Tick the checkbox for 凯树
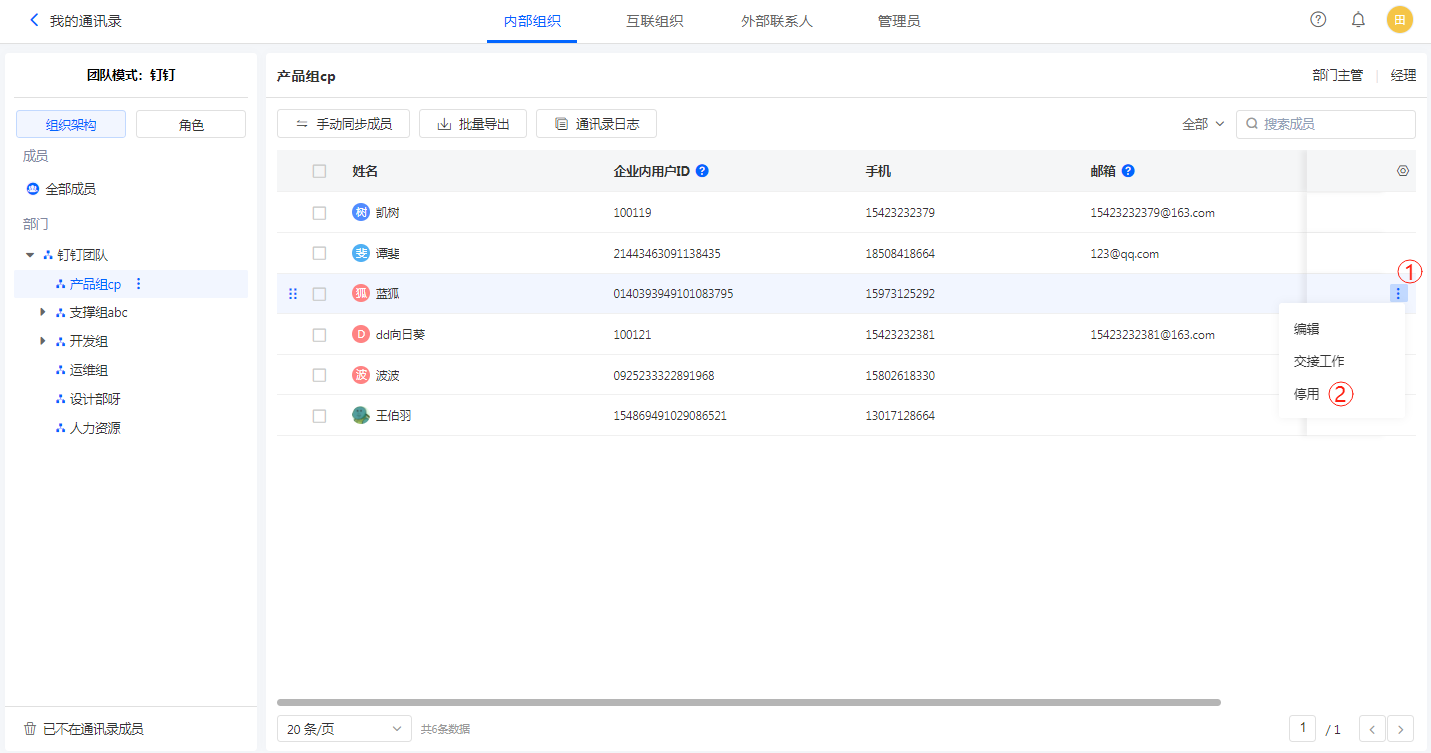 tap(319, 213)
